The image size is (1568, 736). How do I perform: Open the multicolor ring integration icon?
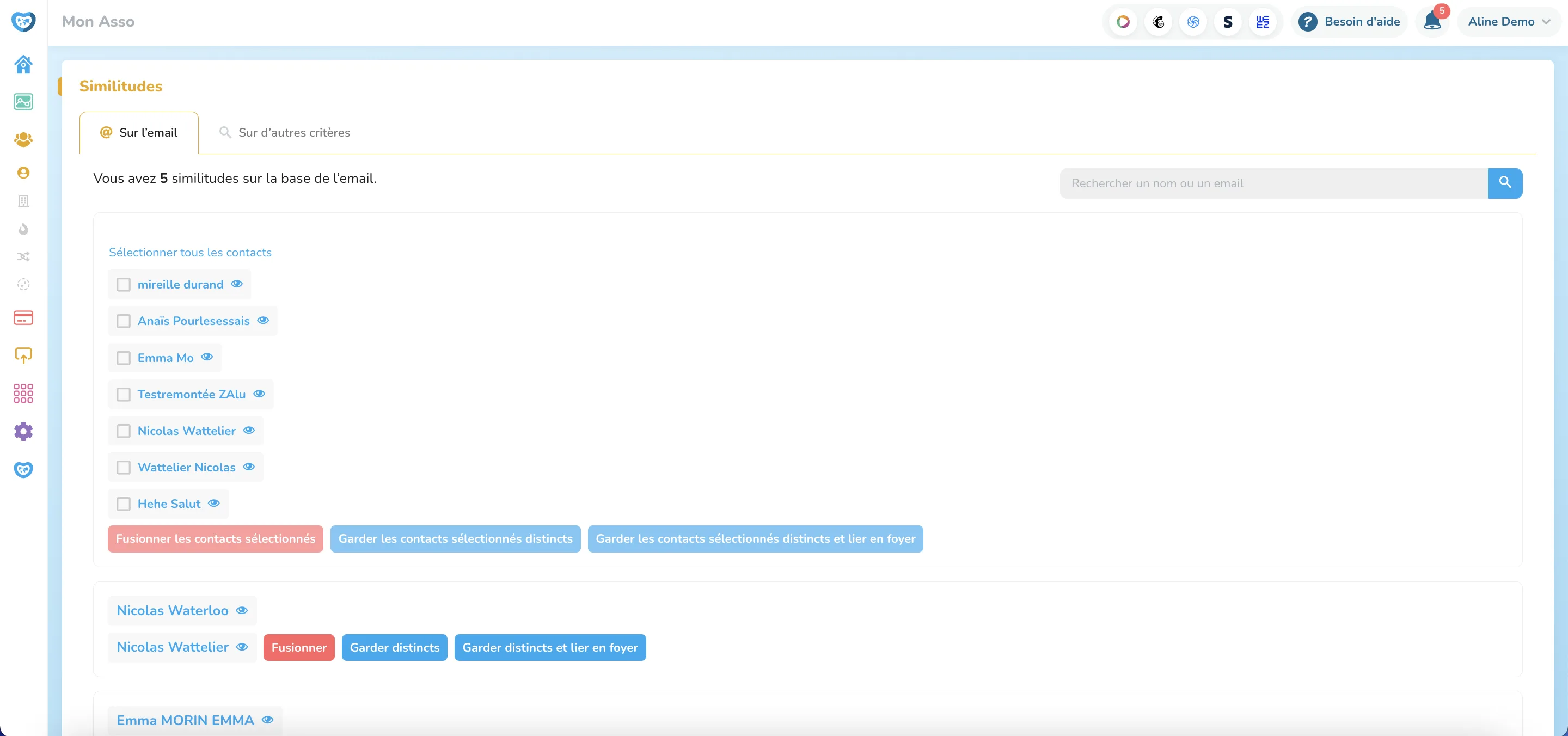coord(1123,22)
